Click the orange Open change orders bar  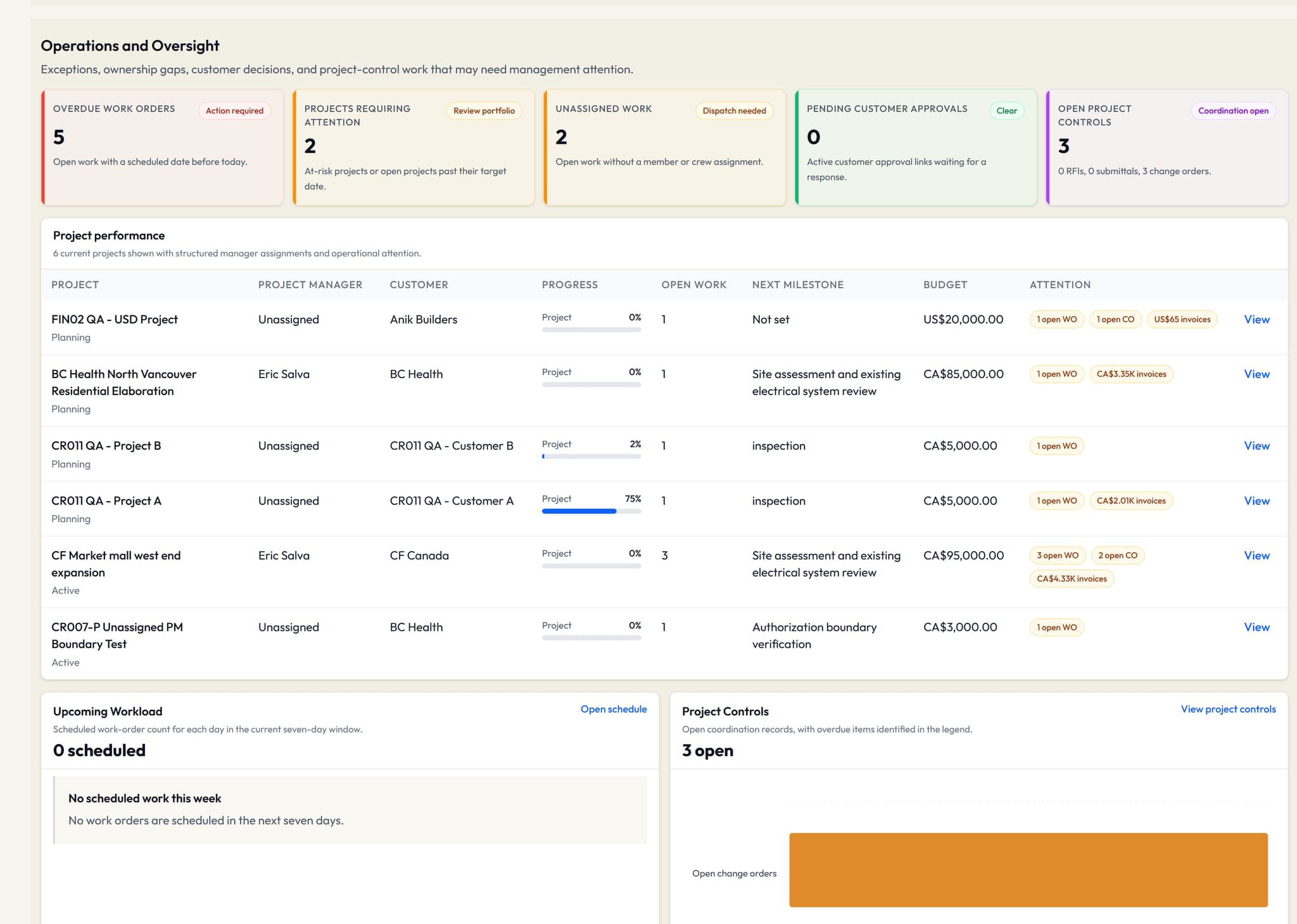coord(1028,870)
